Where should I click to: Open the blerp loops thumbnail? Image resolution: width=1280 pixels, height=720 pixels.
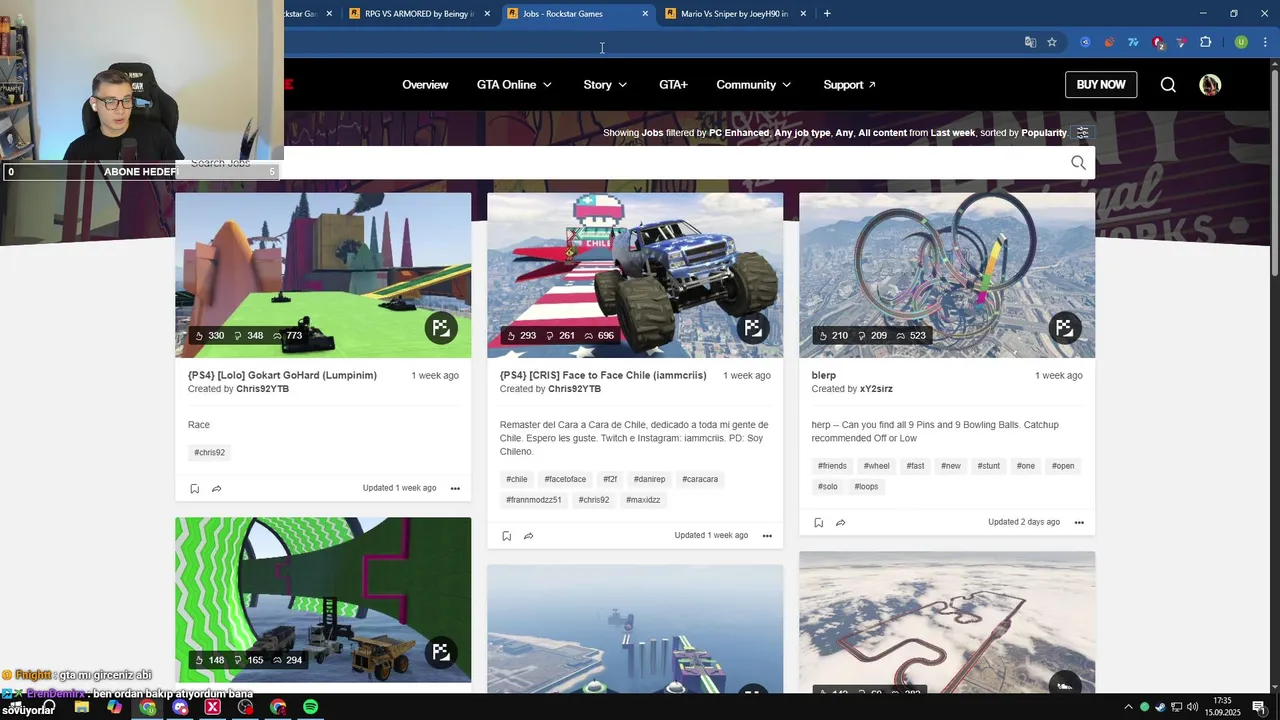tap(947, 275)
